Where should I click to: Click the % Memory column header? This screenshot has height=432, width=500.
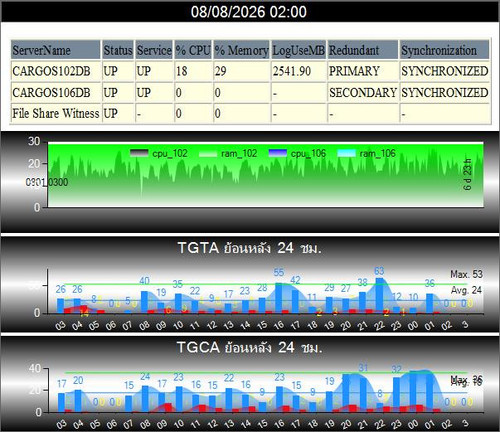241,50
